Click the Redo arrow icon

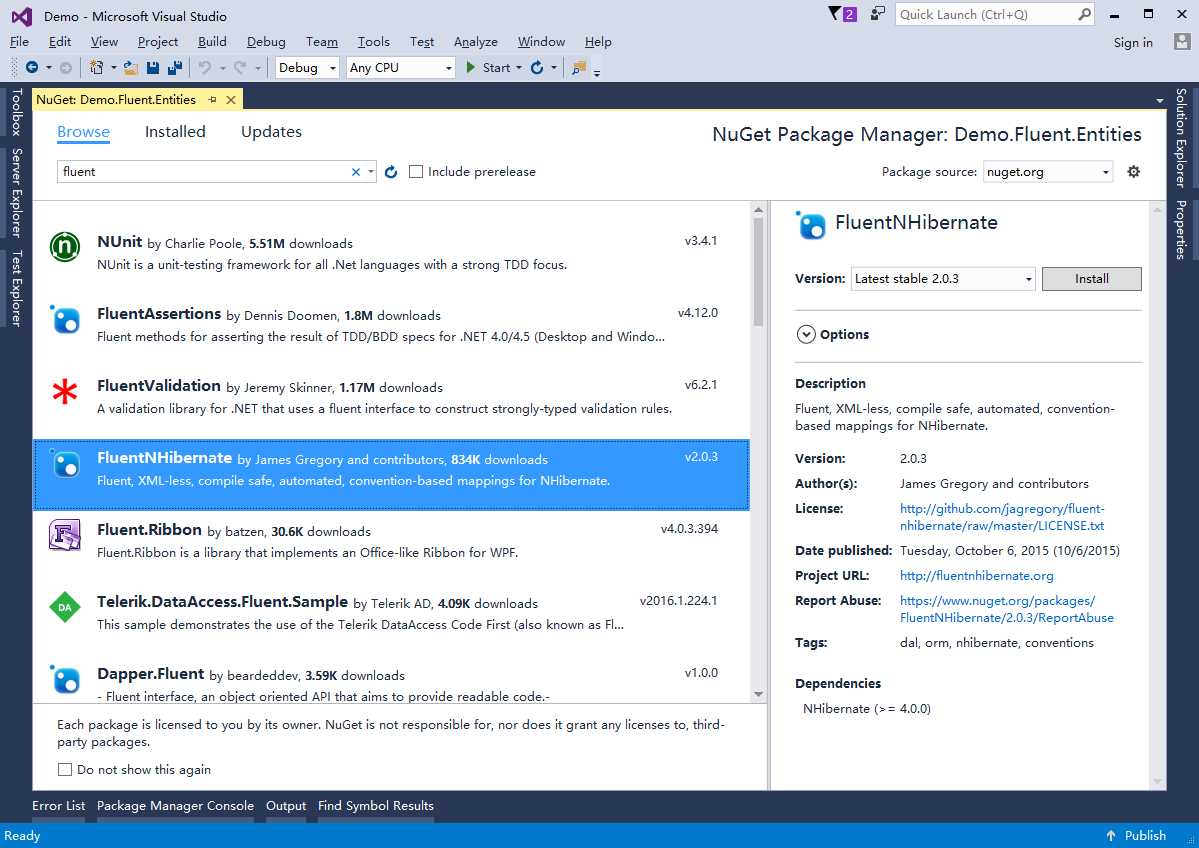pos(240,67)
